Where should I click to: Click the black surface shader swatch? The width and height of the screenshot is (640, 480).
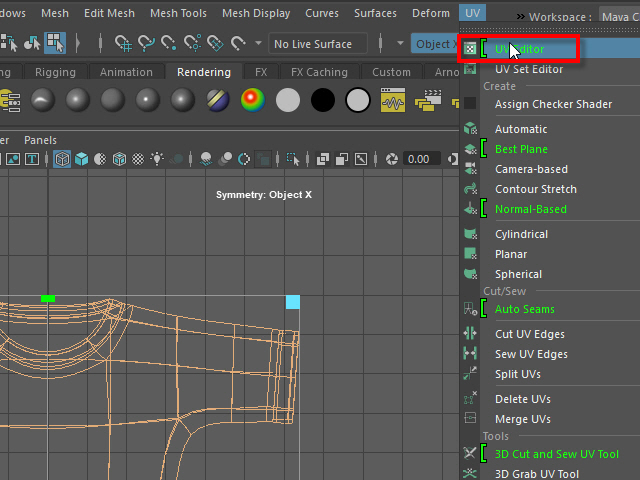click(x=322, y=101)
